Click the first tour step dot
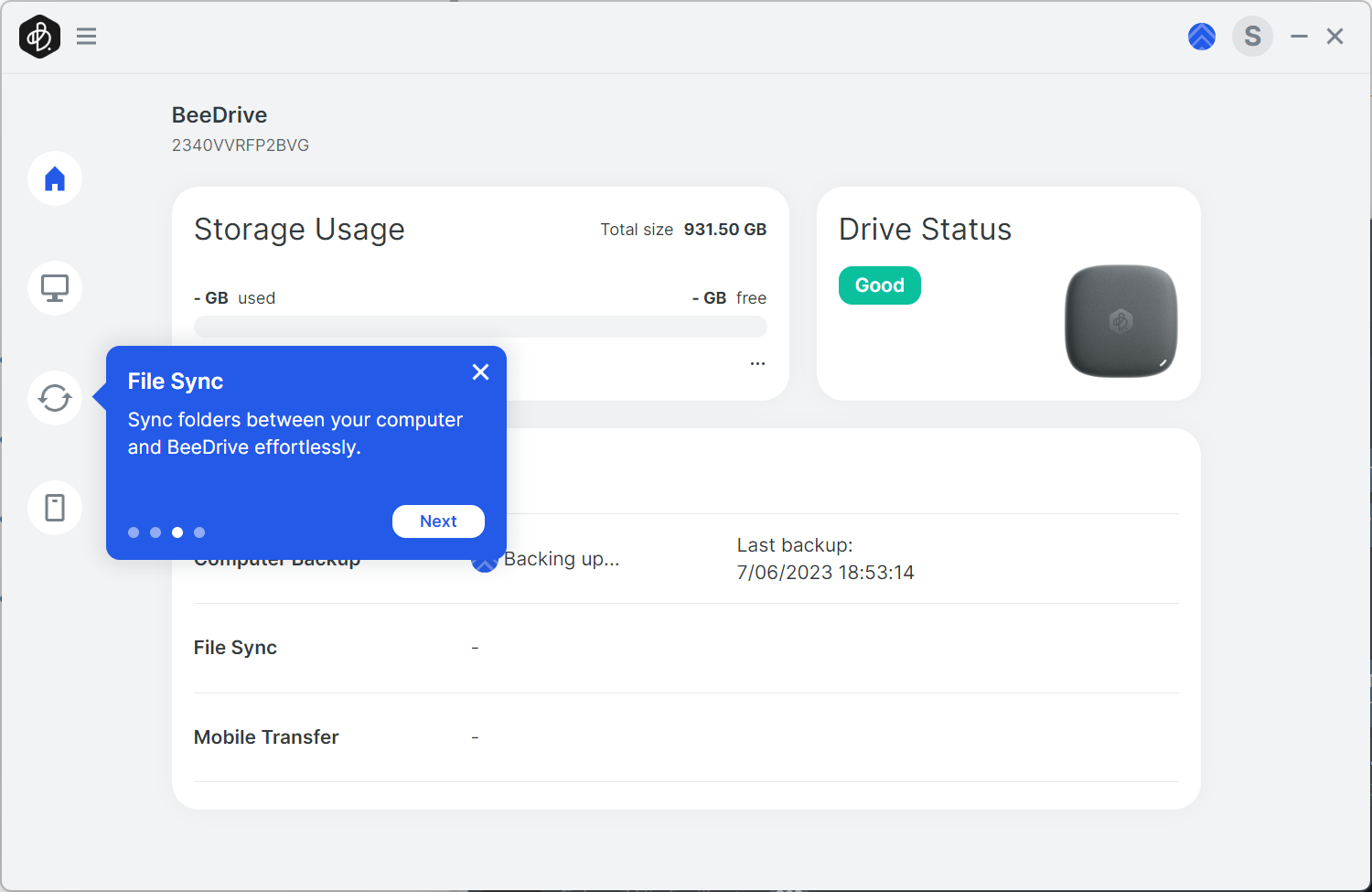This screenshot has width=1372, height=892. pos(134,532)
